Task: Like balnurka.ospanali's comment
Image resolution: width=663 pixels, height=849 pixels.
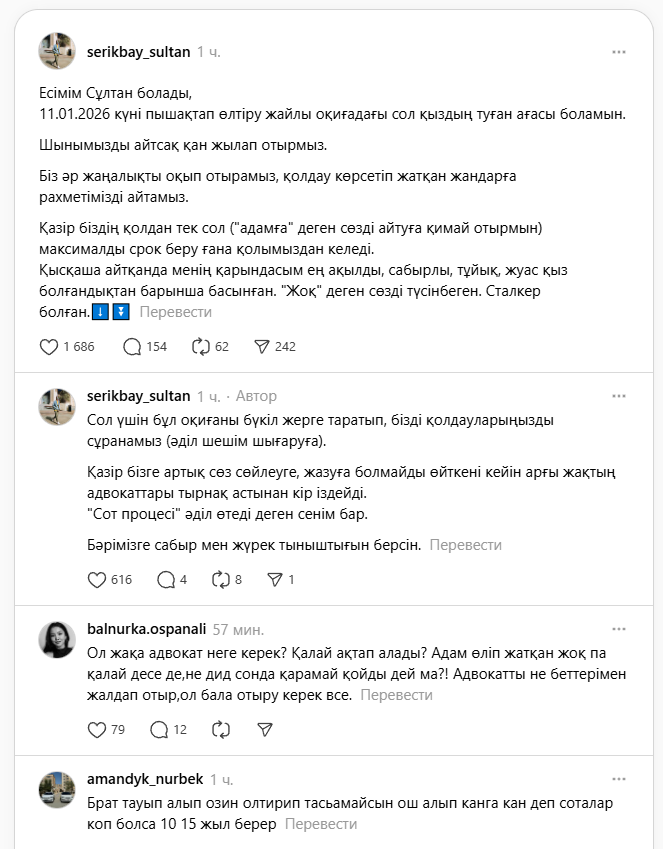Action: pos(97,730)
